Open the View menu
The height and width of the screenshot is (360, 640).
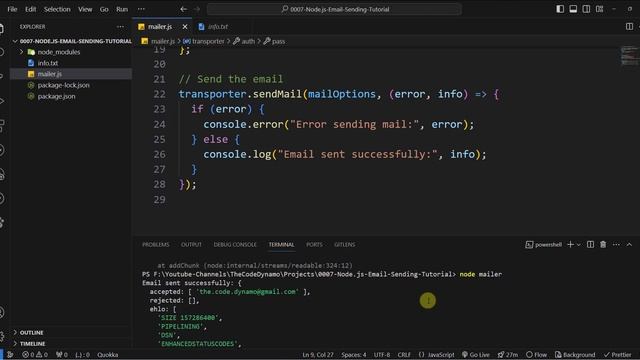(x=85, y=9)
